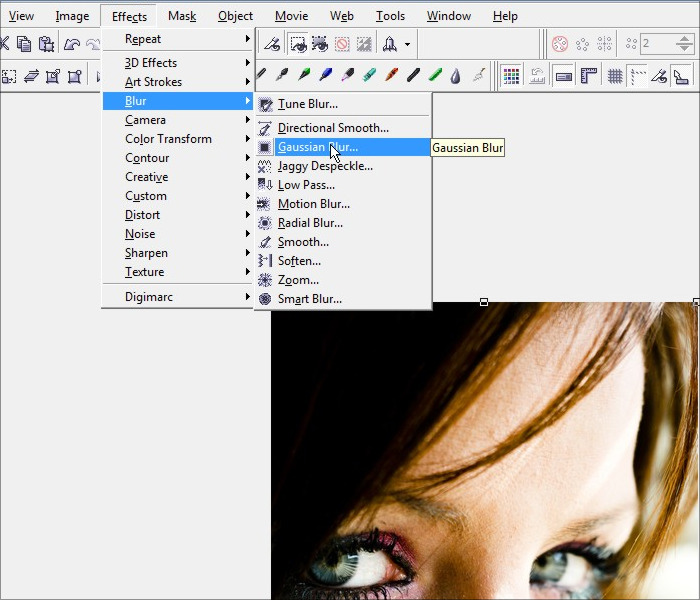Screen dimensions: 700x600
Task: Open dropdown arrow beside rocket icon
Action: click(x=407, y=44)
